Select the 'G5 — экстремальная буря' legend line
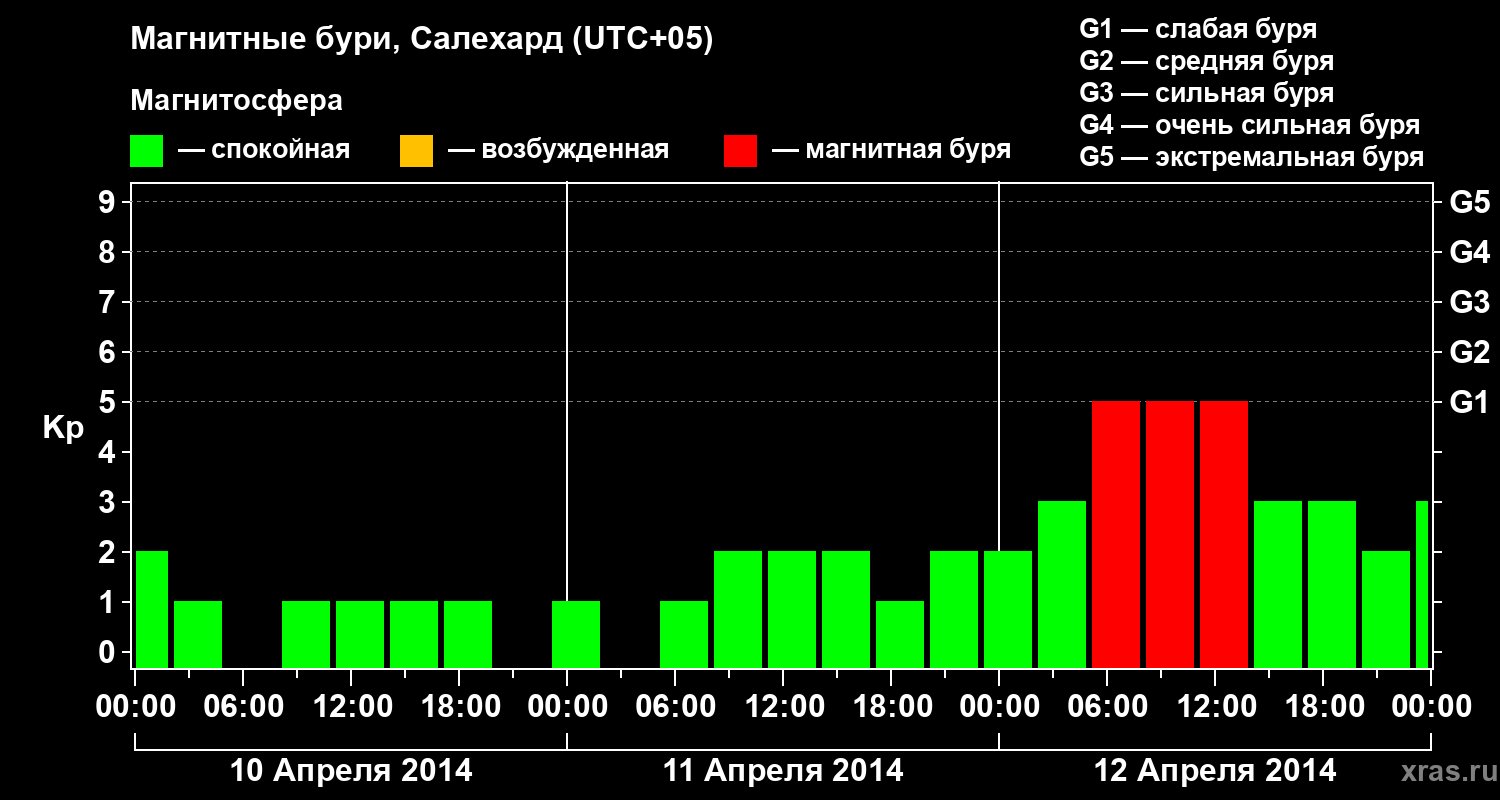This screenshot has height=800, width=1500. 1252,157
